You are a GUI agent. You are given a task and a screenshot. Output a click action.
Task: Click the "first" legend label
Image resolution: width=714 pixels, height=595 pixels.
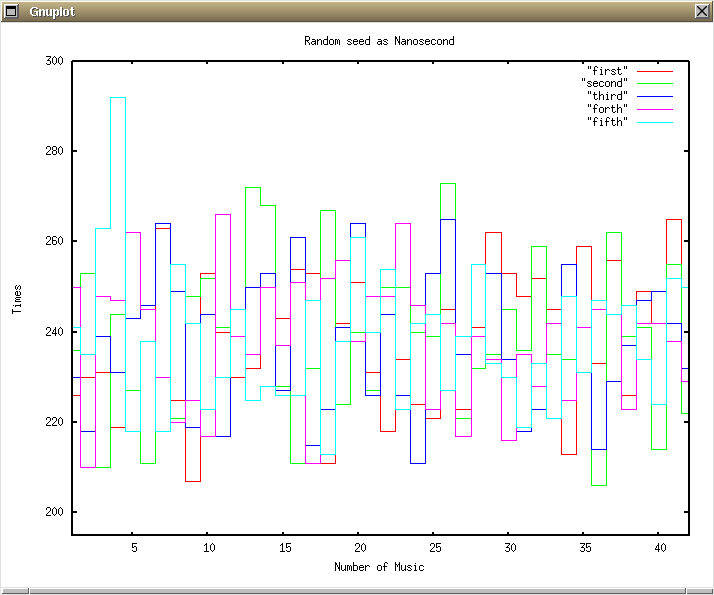[x=607, y=71]
